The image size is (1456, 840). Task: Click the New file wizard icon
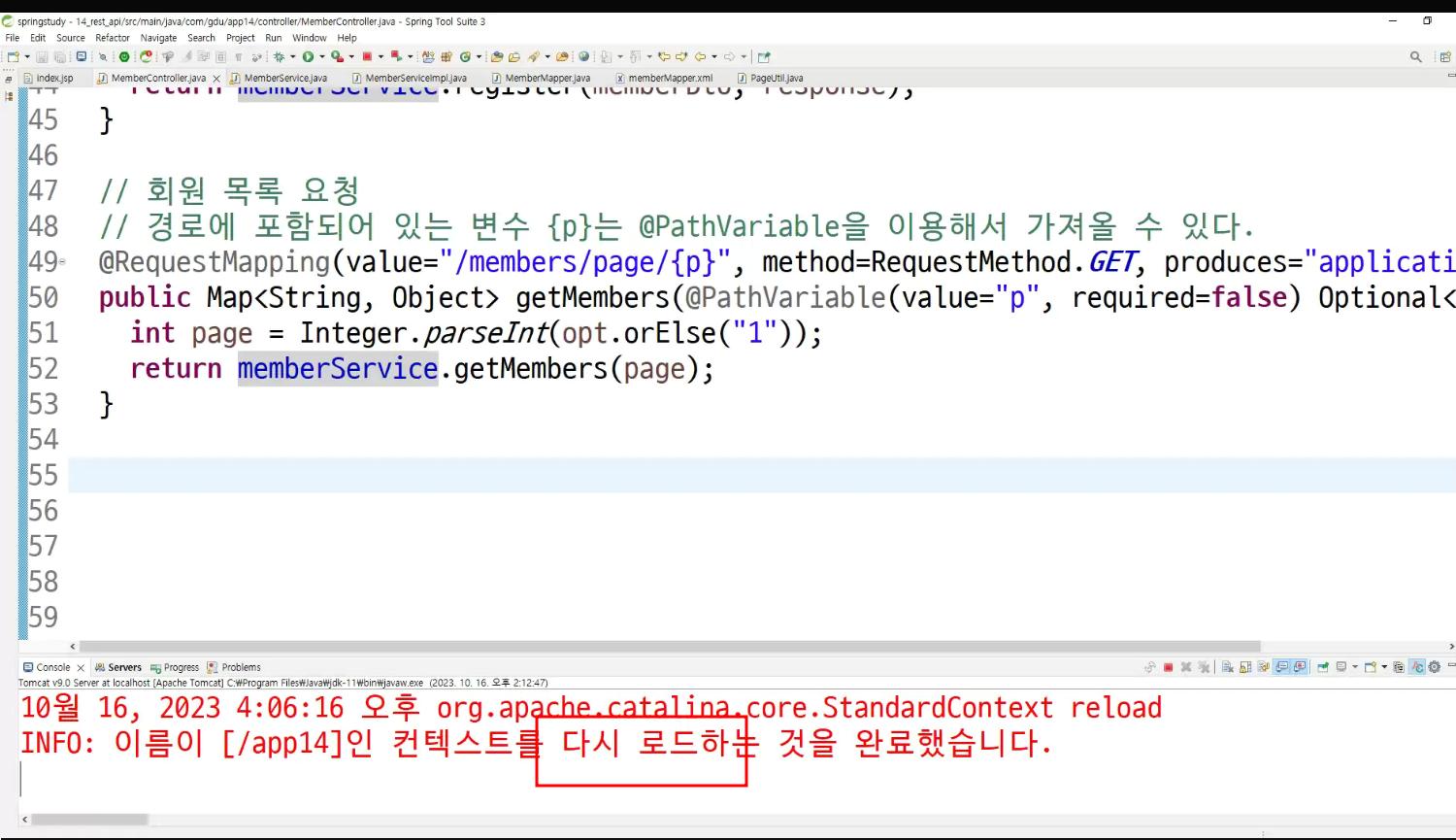[x=13, y=57]
